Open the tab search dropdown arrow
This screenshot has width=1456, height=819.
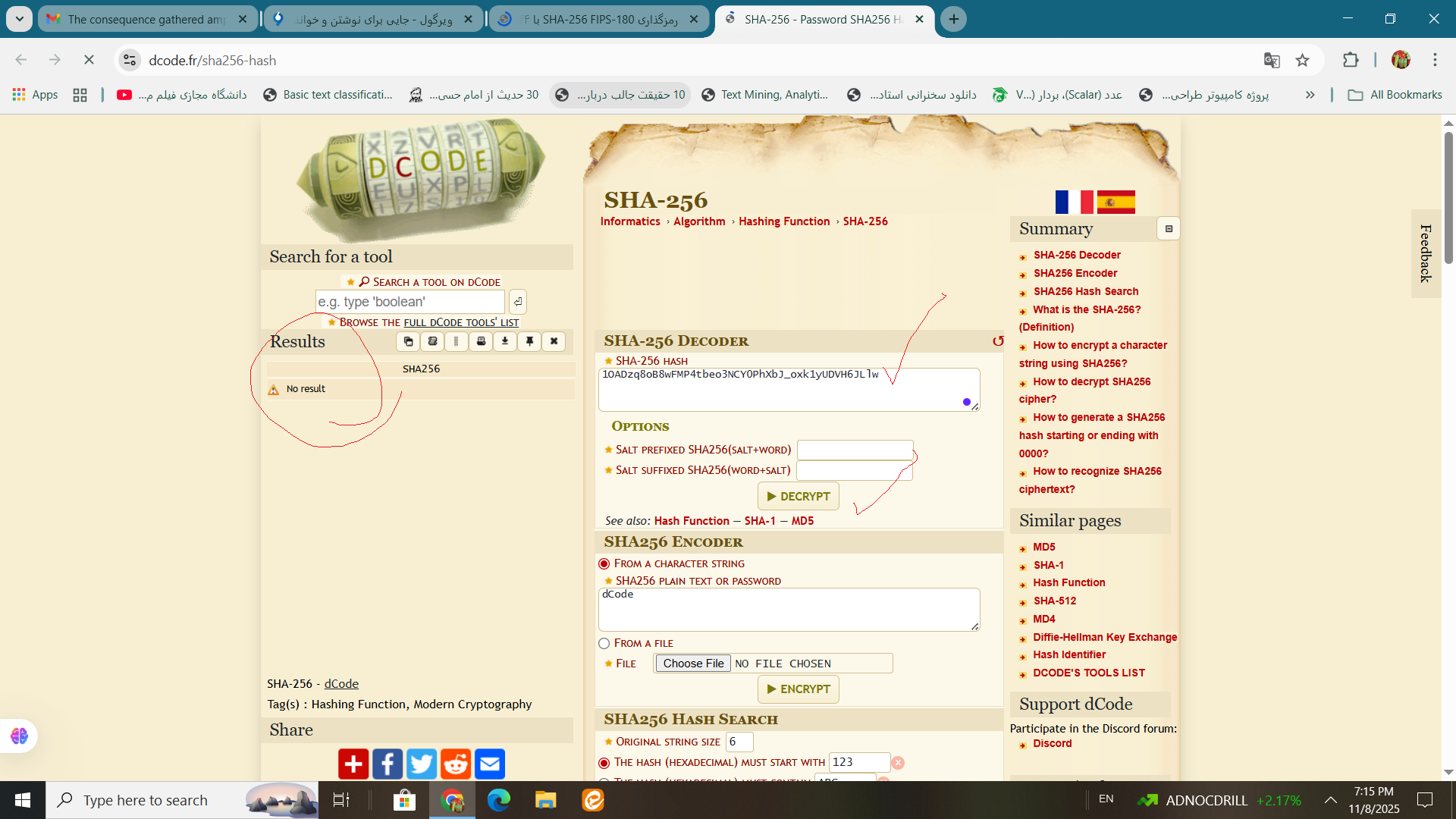(19, 19)
